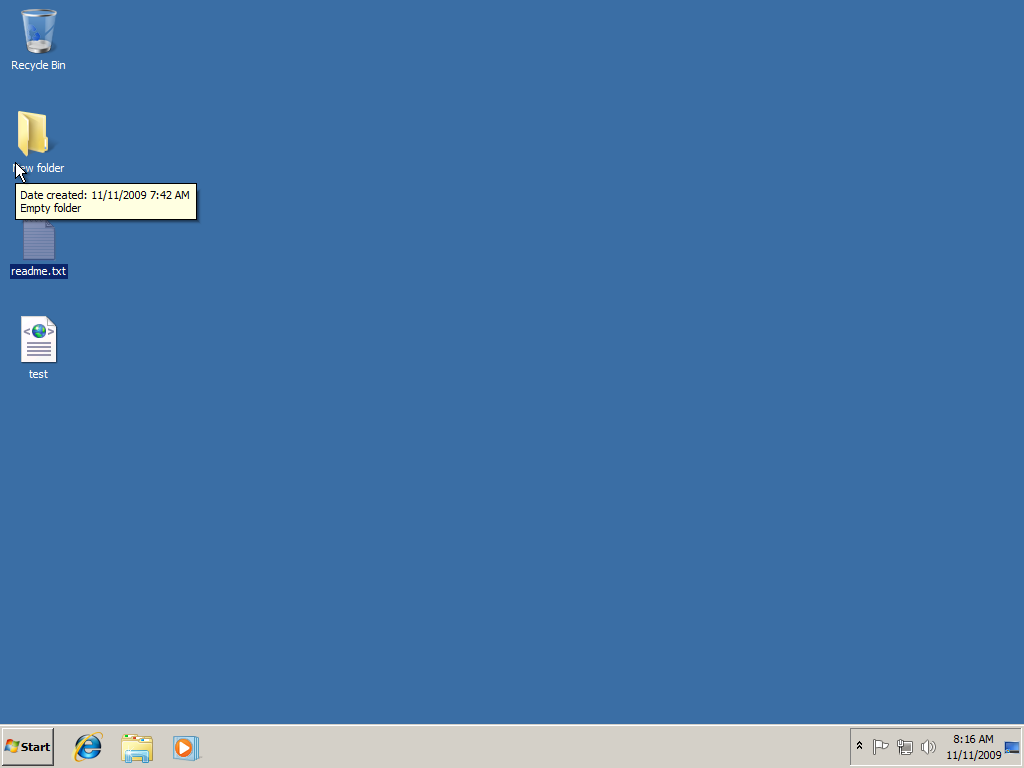1024x768 pixels.
Task: Click the test file name label
Action: (x=39, y=374)
